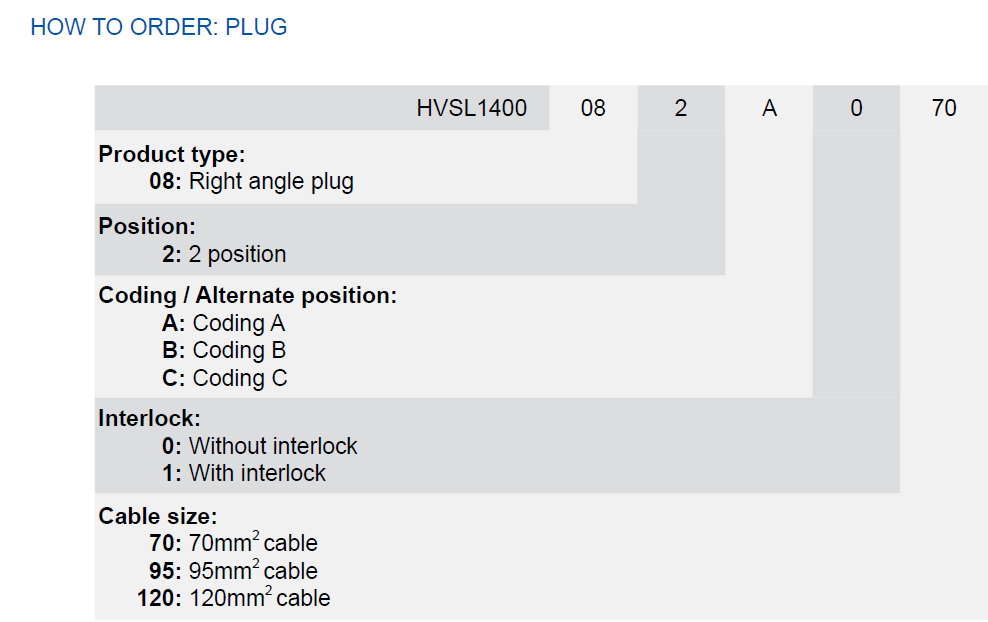Image resolution: width=988 pixels, height=622 pixels.
Task: Select the '95: 95mm² cable' option
Action: tap(233, 570)
